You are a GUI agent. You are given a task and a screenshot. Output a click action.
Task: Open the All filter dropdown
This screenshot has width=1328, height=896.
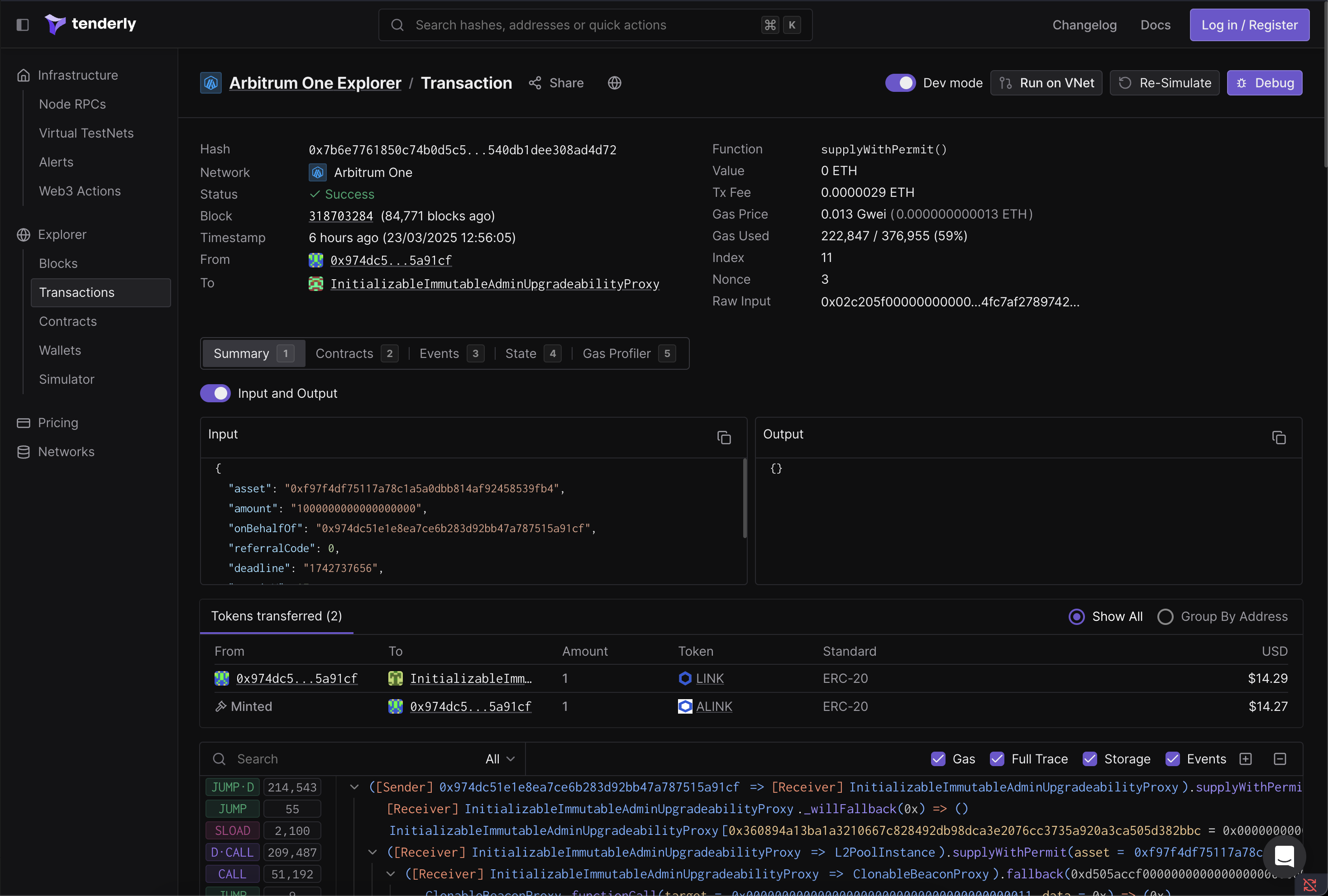[x=500, y=759]
